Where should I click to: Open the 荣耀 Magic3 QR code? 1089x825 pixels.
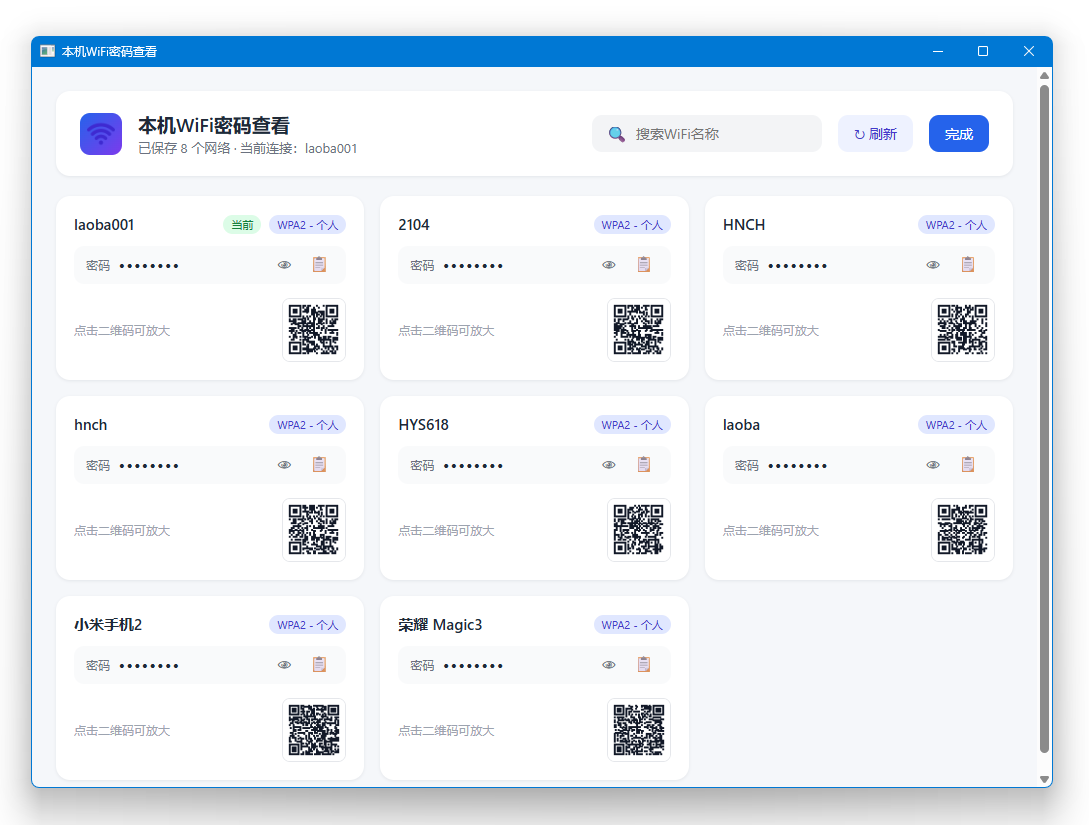639,730
